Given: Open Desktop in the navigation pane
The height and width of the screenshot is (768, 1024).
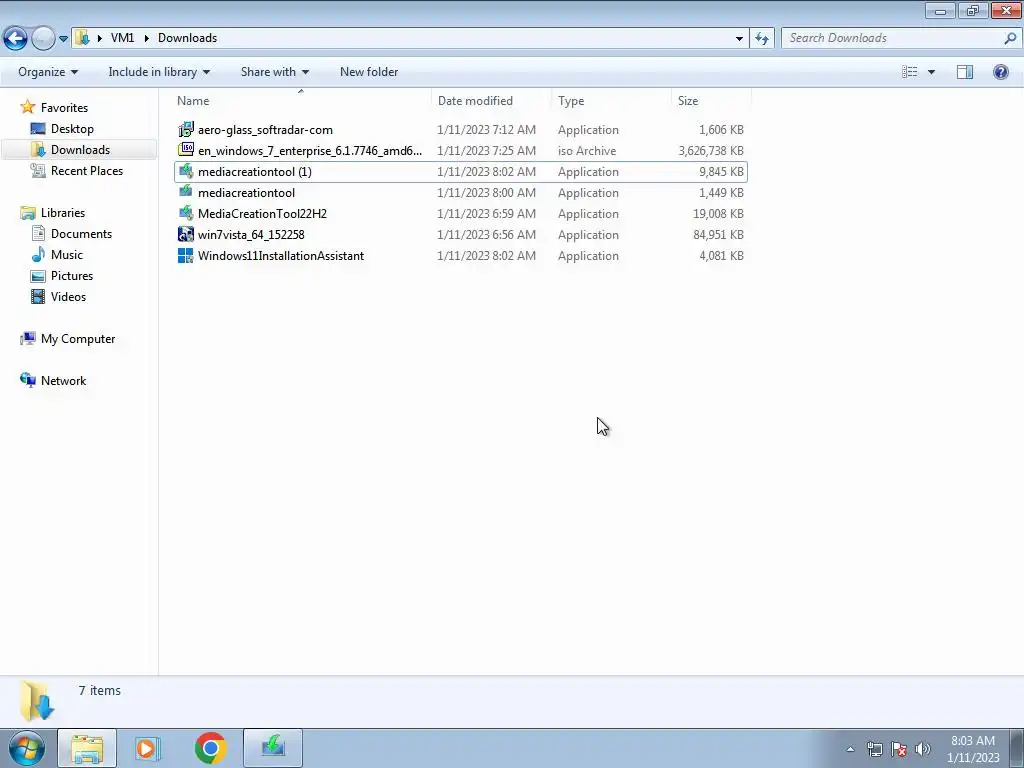Looking at the screenshot, I should point(72,129).
